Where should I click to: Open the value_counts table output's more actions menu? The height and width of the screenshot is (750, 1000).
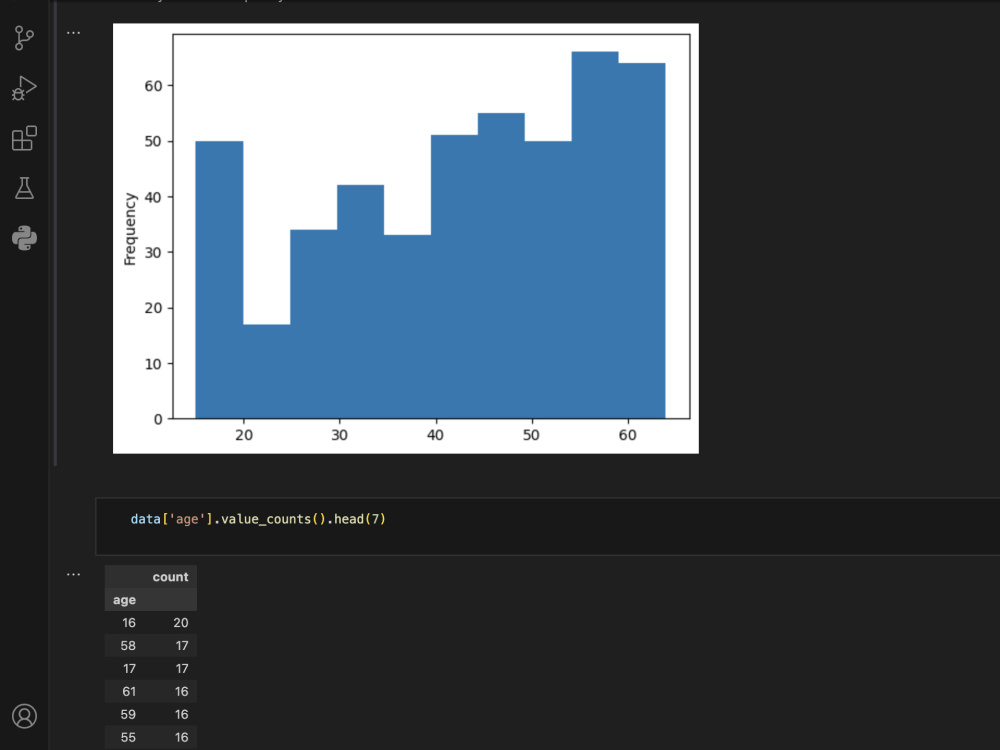pyautogui.click(x=73, y=575)
